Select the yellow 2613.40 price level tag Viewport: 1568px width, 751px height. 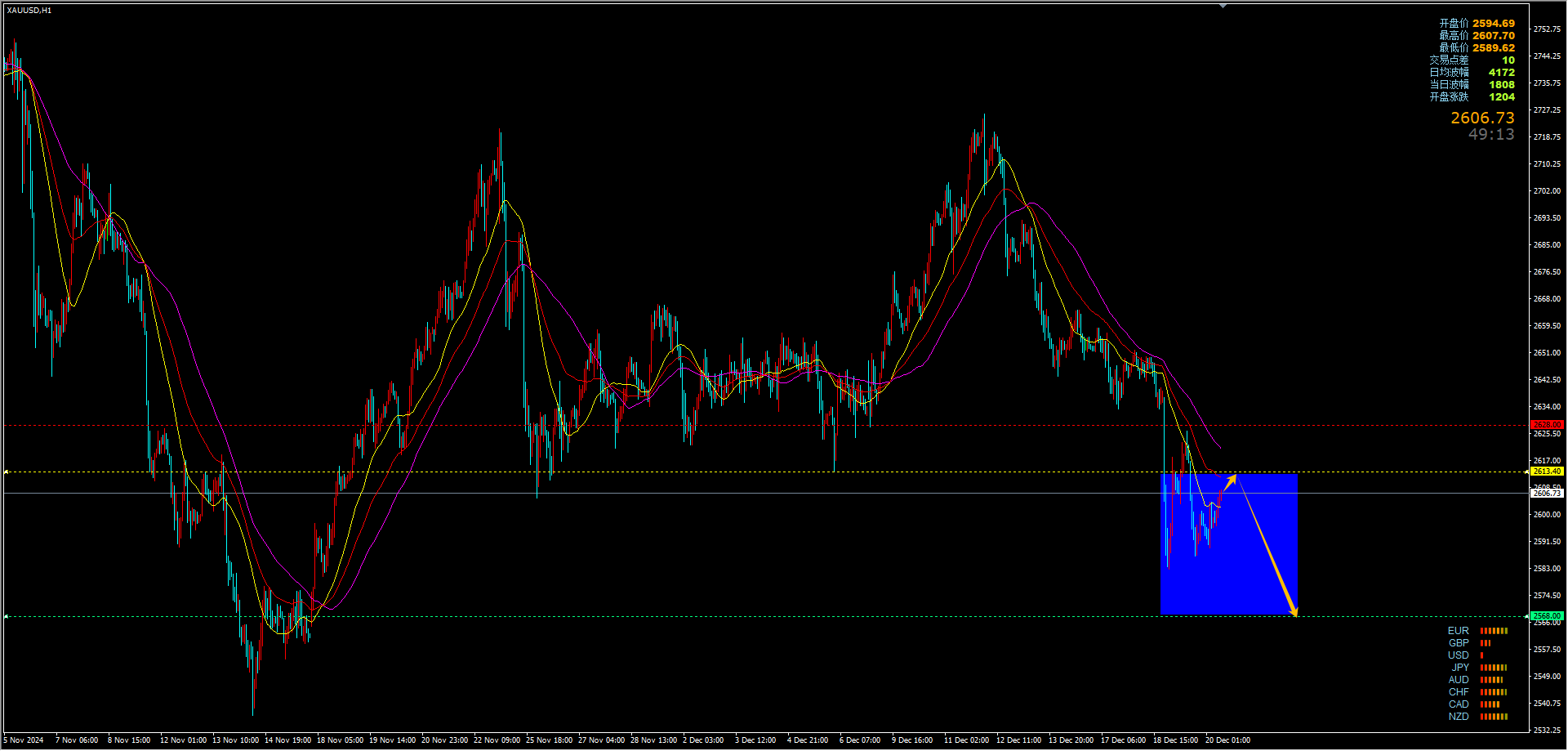pyautogui.click(x=1547, y=472)
